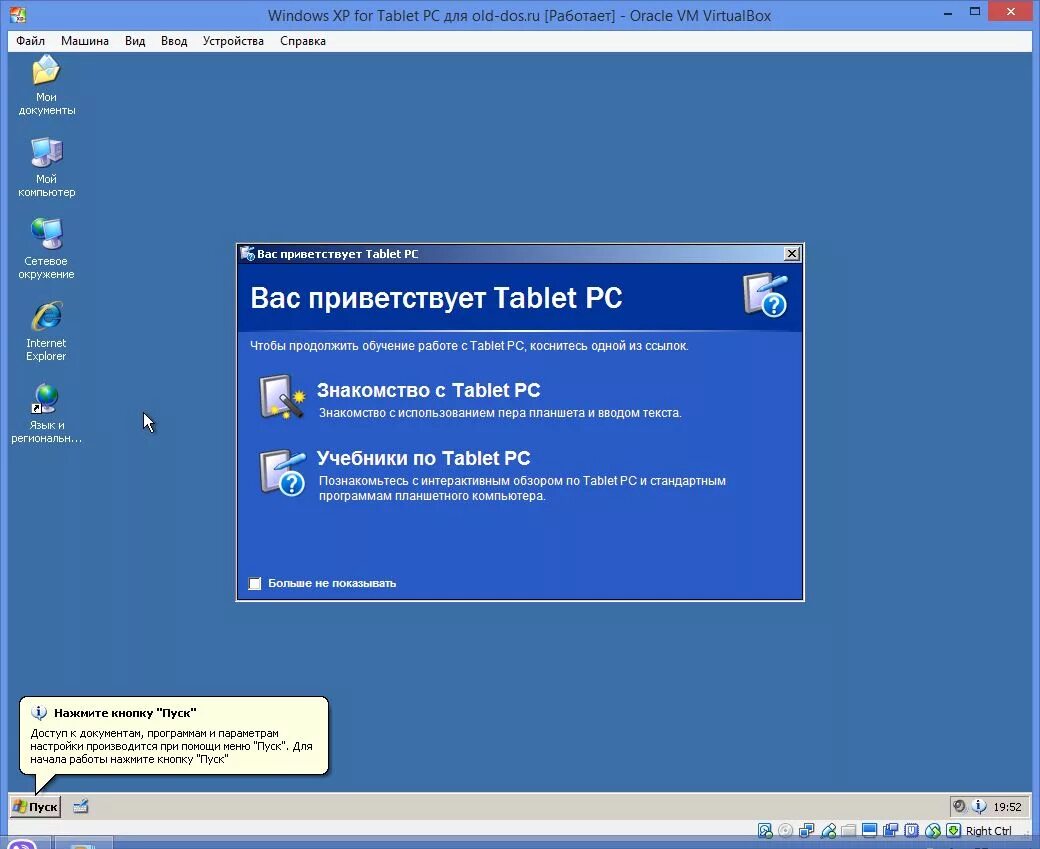1040x849 pixels.
Task: Click the information balloon icon in the tray
Action: pos(977,806)
